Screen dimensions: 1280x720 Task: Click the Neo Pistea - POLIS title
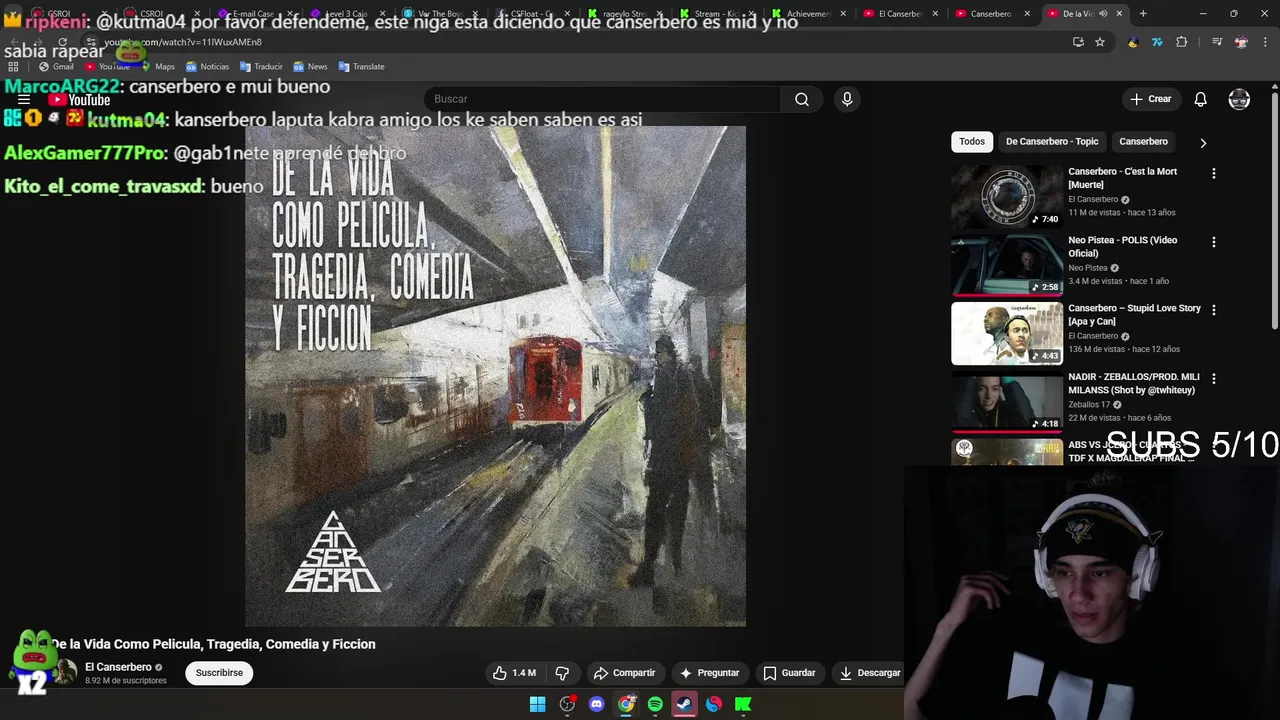pyautogui.click(x=1122, y=246)
